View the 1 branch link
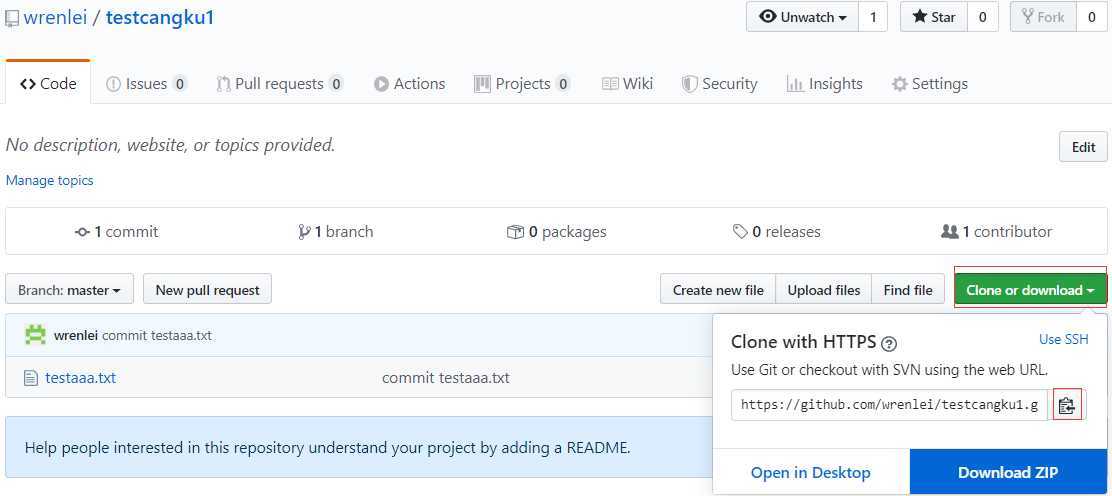The width and height of the screenshot is (1112, 496). click(x=335, y=231)
